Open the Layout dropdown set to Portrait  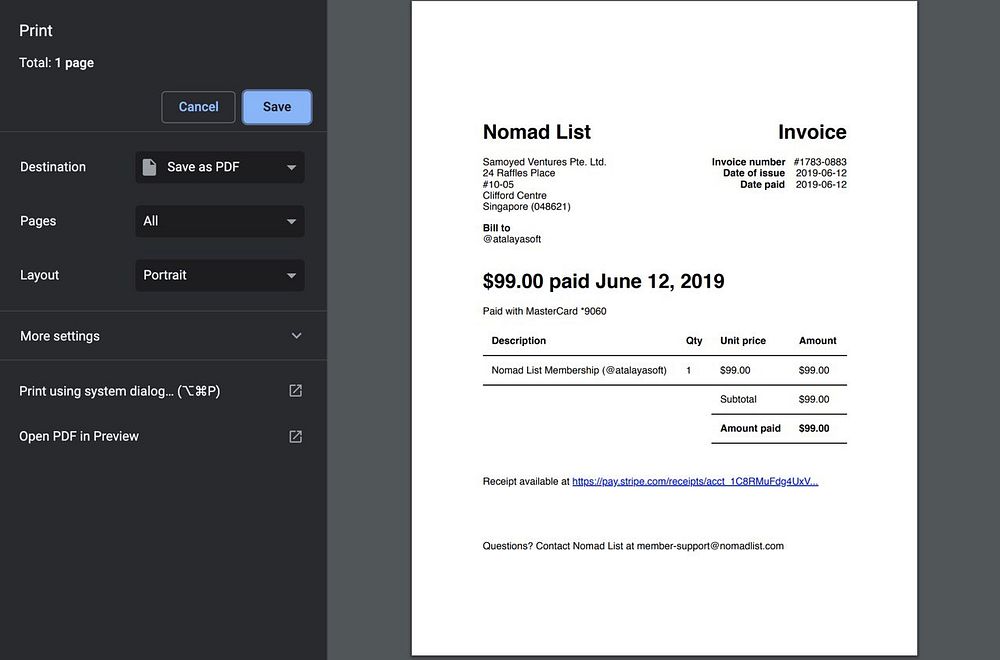[x=219, y=275]
